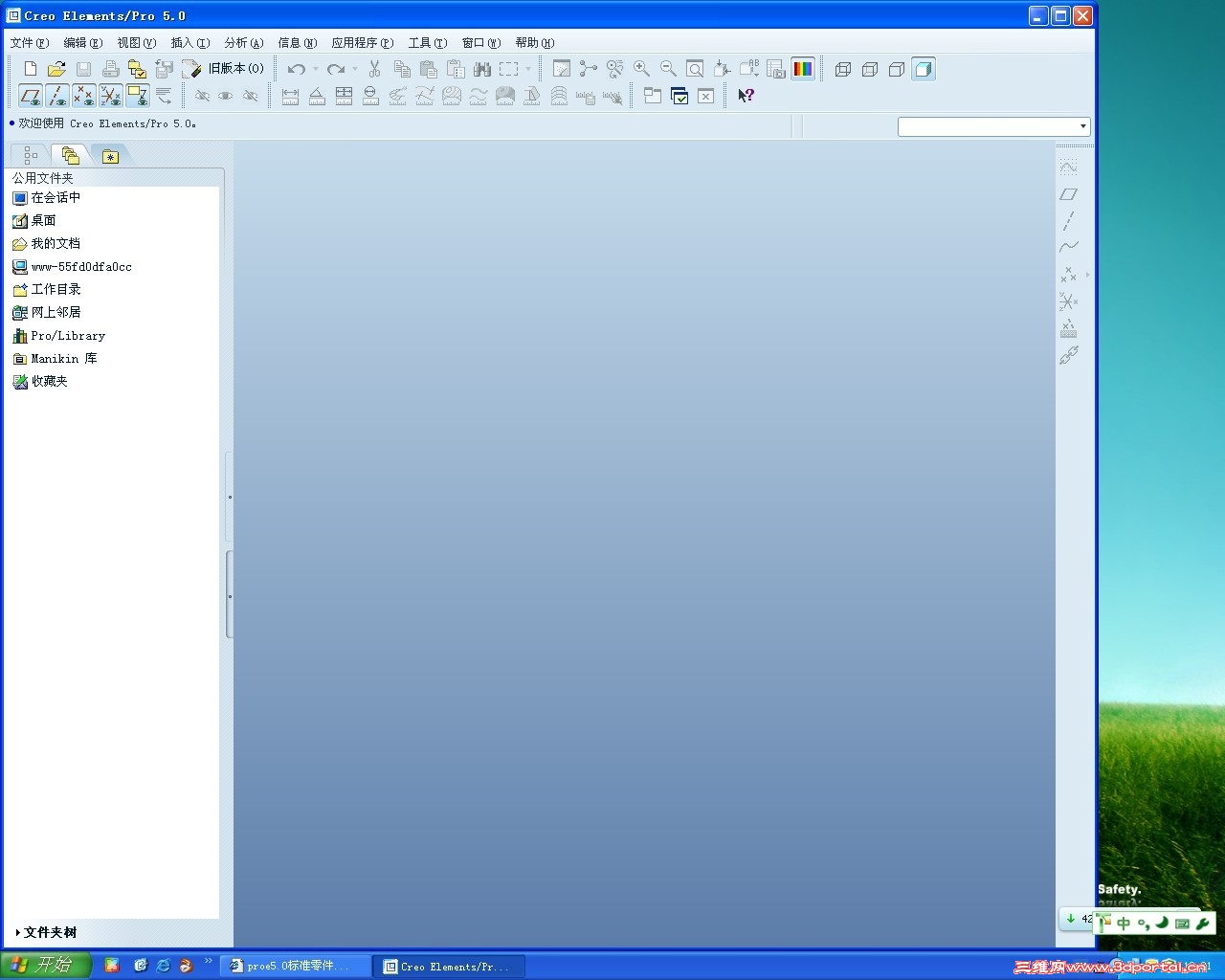Select 桌面 in common folders
Screen dimensions: 1225x980
coord(34,220)
